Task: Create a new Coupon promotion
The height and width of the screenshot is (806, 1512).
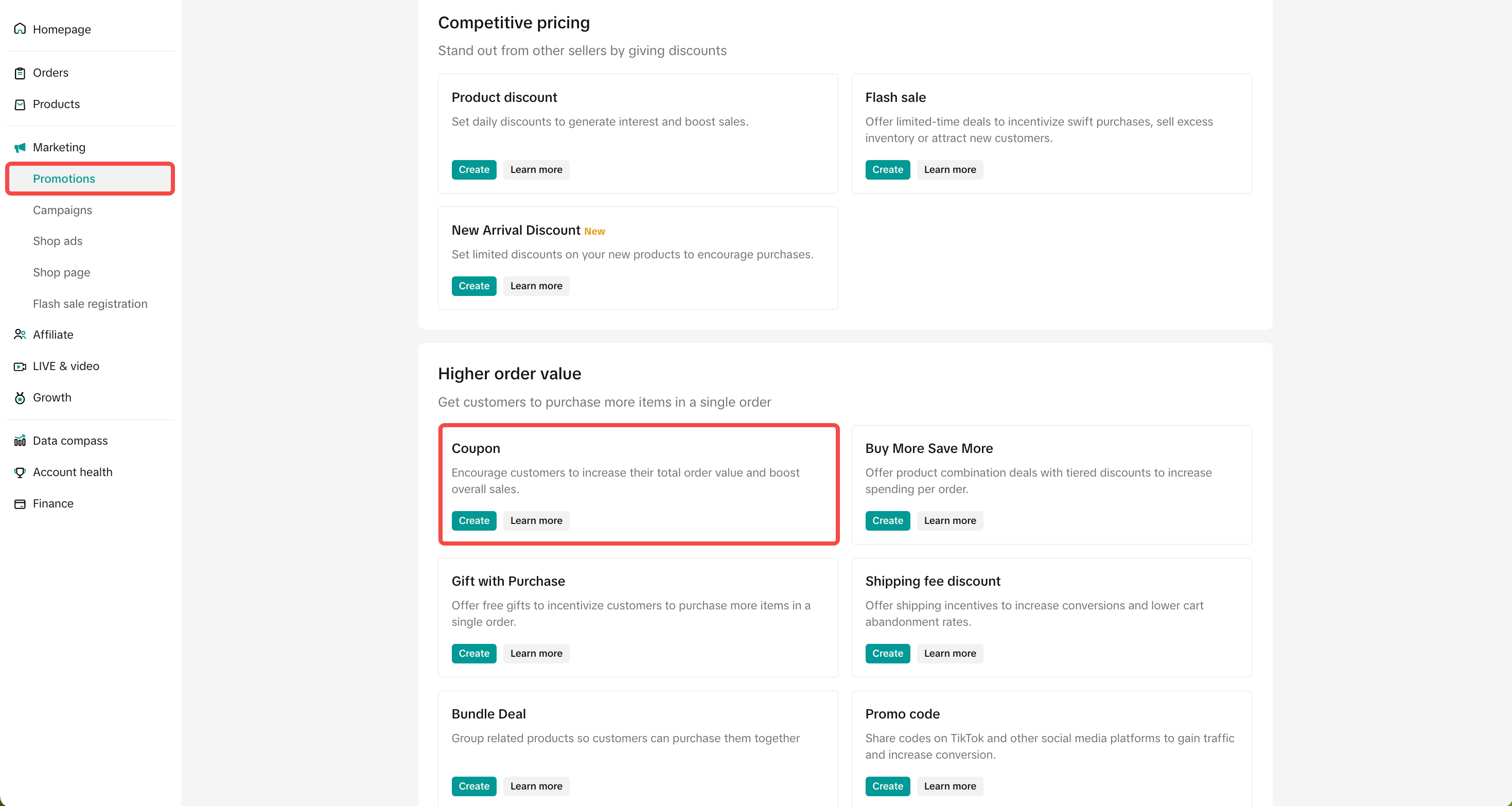Action: click(473, 520)
